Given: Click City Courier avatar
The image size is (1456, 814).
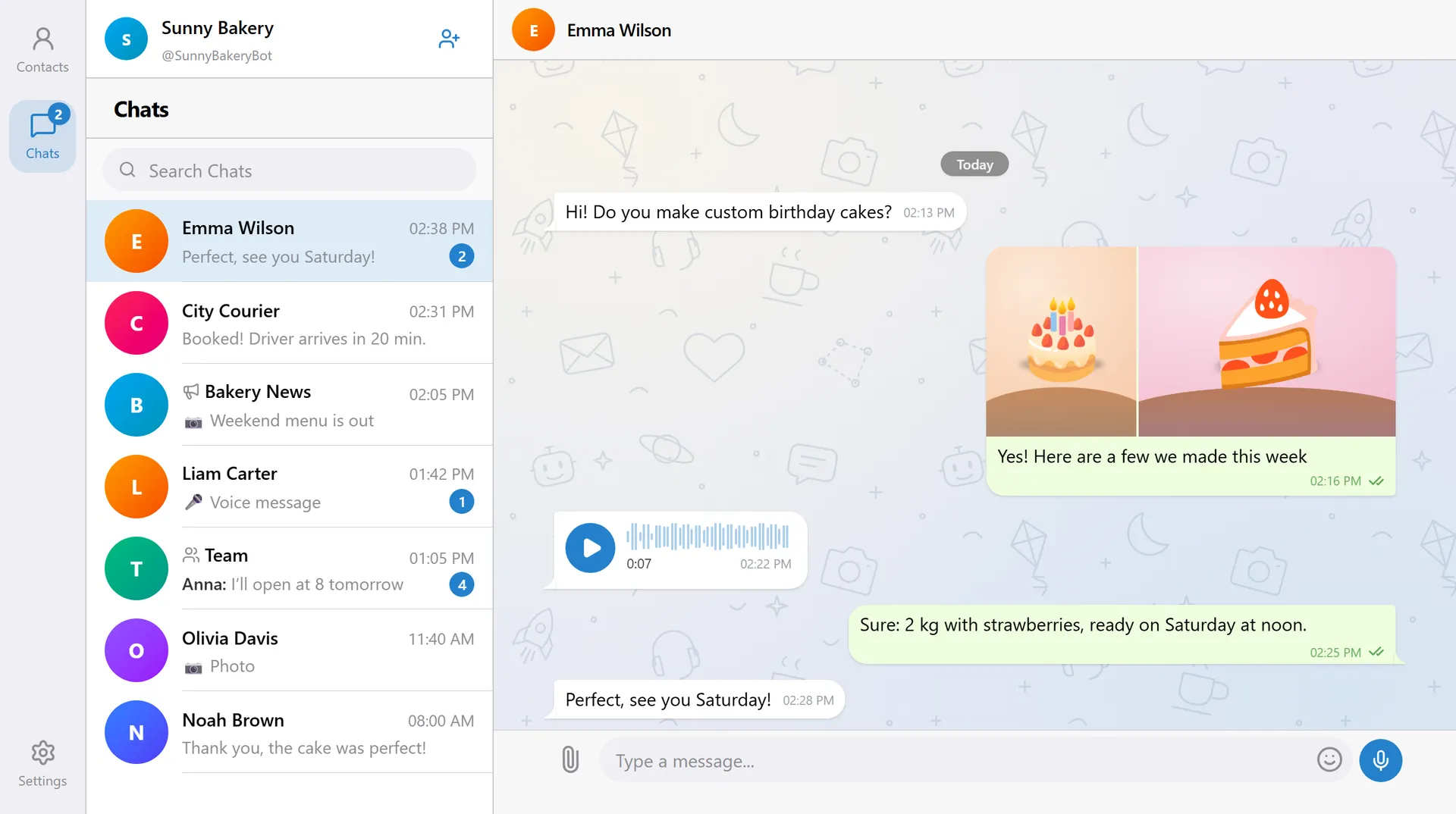Looking at the screenshot, I should point(136,324).
